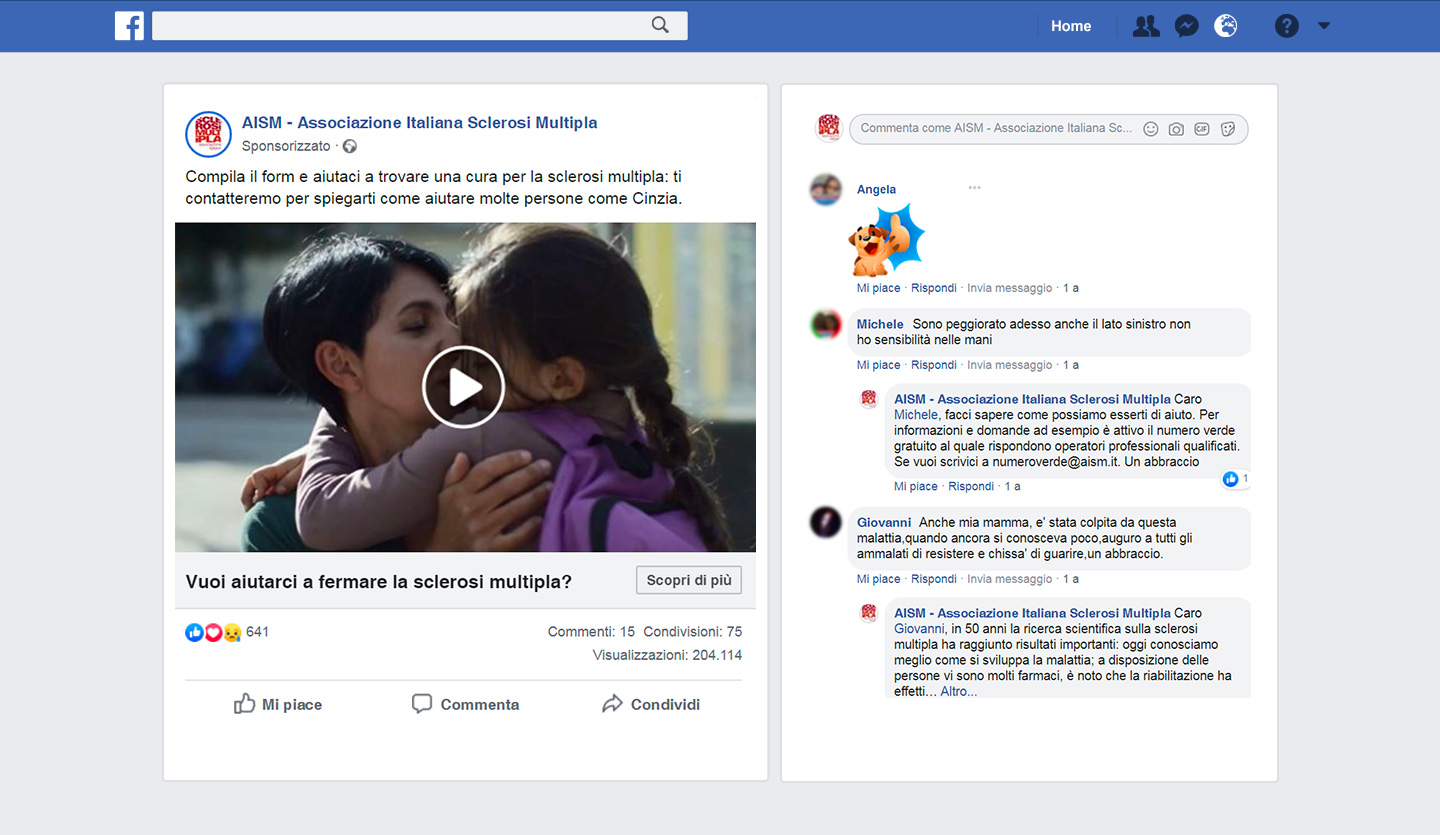Open Angela's profile name
Viewport: 1440px width, 835px height.
pos(876,190)
